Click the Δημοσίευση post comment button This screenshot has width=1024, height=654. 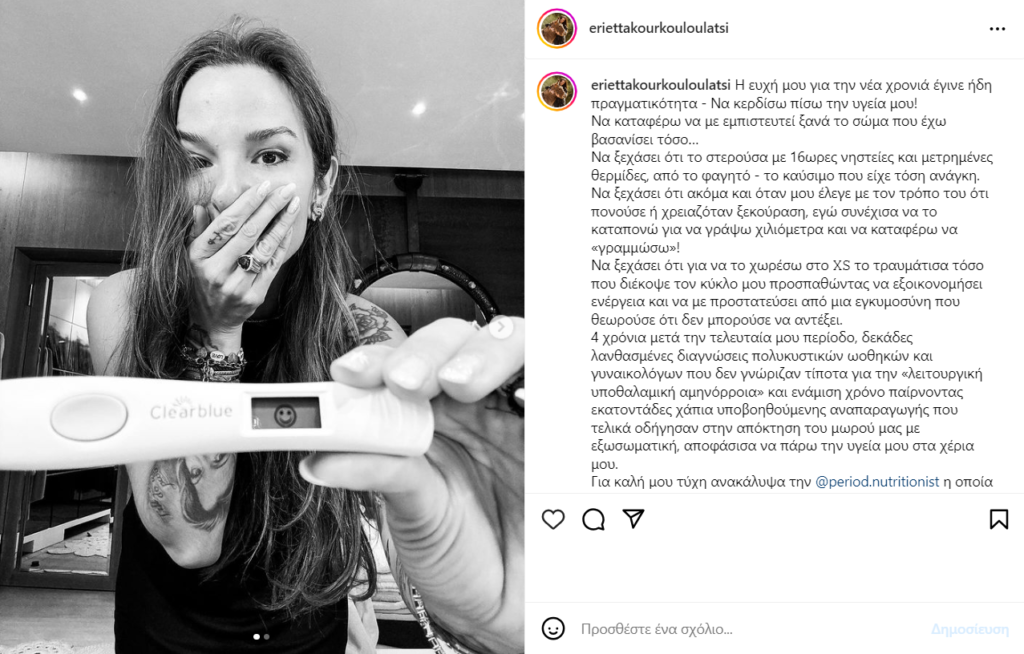[969, 629]
